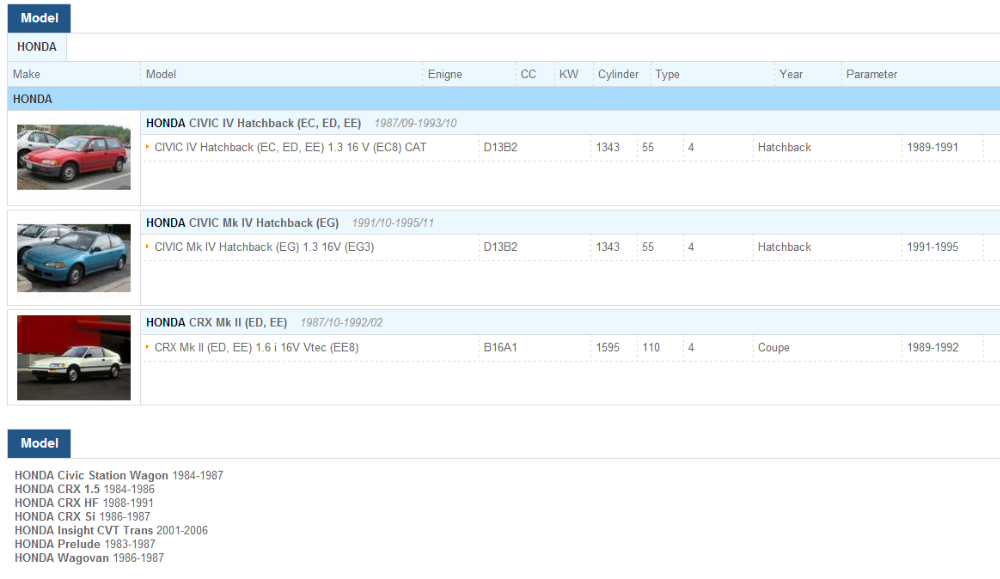Click arrow bullet beside CRX Mk II 1.6 i

point(148,347)
